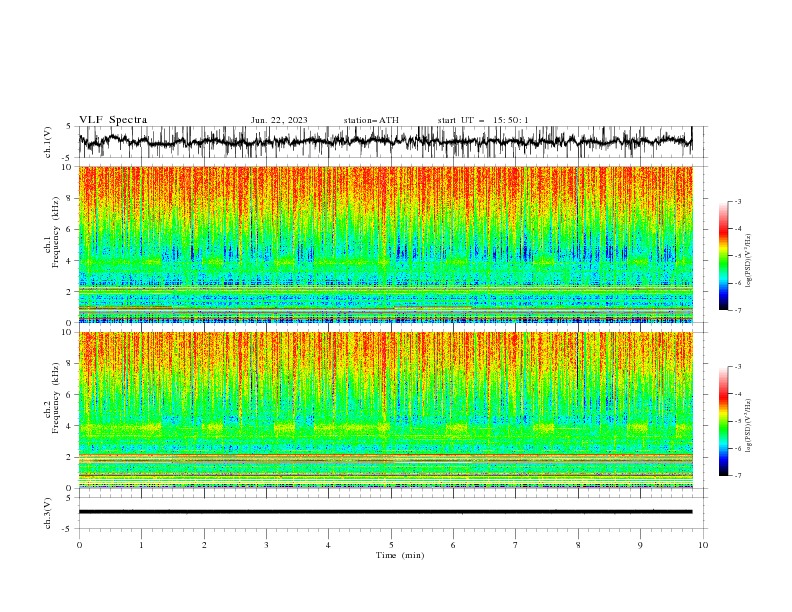Click the "VLF Spectra" plot title
Screen dimensions: 792x612
[x=113, y=120]
